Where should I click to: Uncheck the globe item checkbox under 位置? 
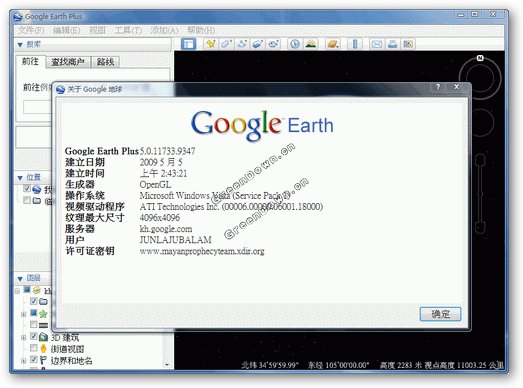(27, 188)
